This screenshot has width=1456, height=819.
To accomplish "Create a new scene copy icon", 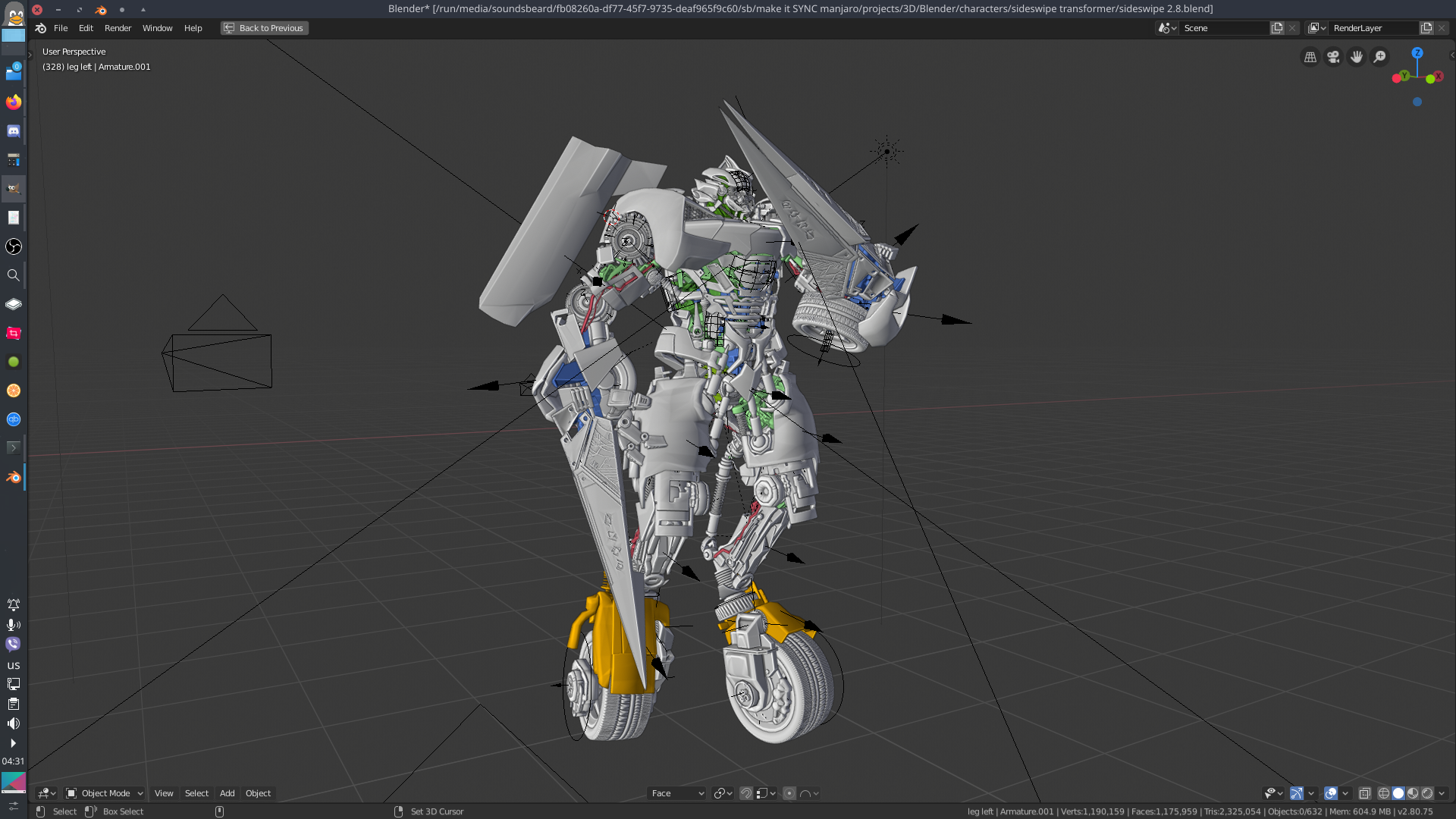I will [x=1277, y=28].
